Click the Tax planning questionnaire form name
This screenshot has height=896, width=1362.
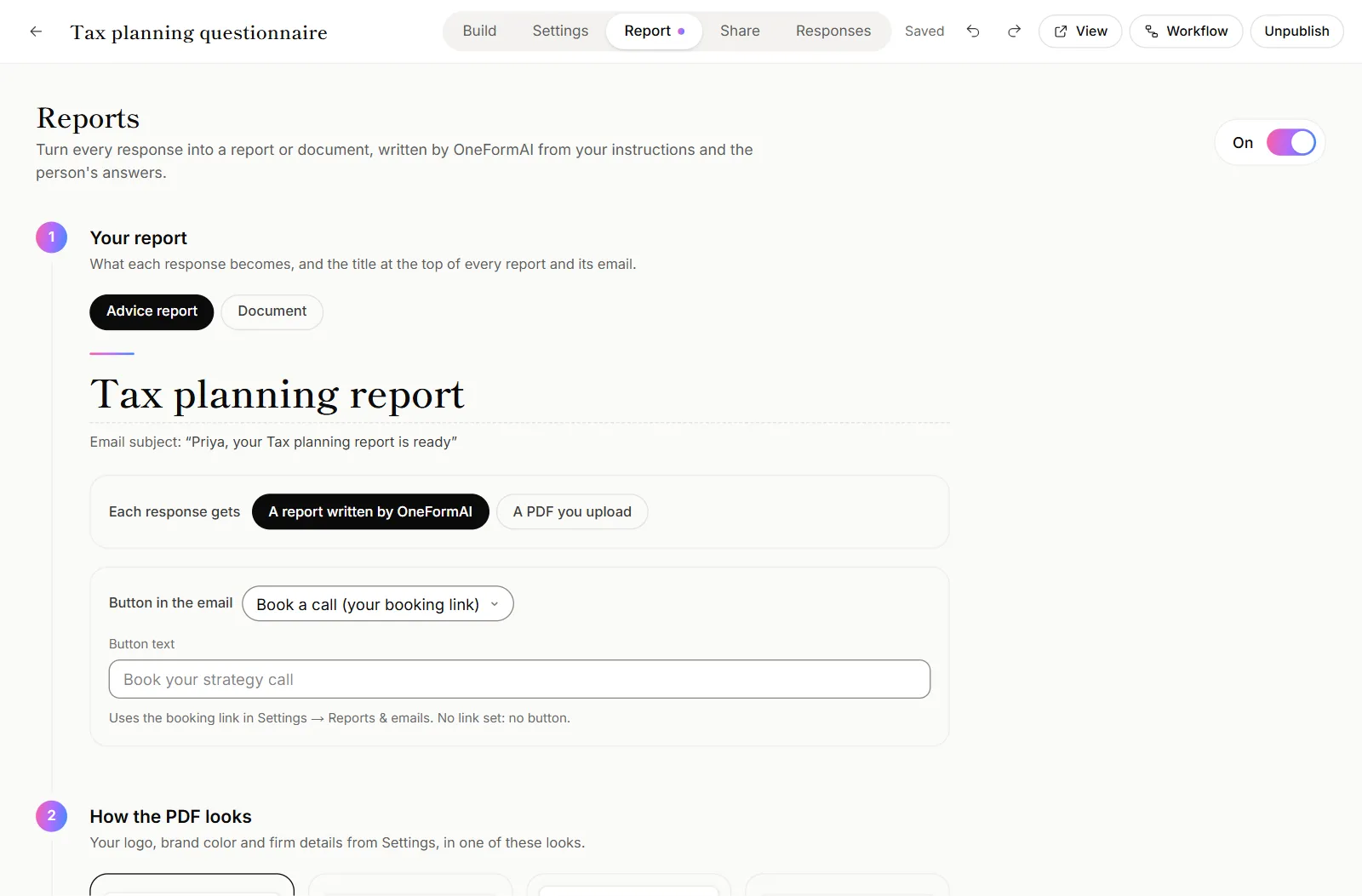pos(199,32)
